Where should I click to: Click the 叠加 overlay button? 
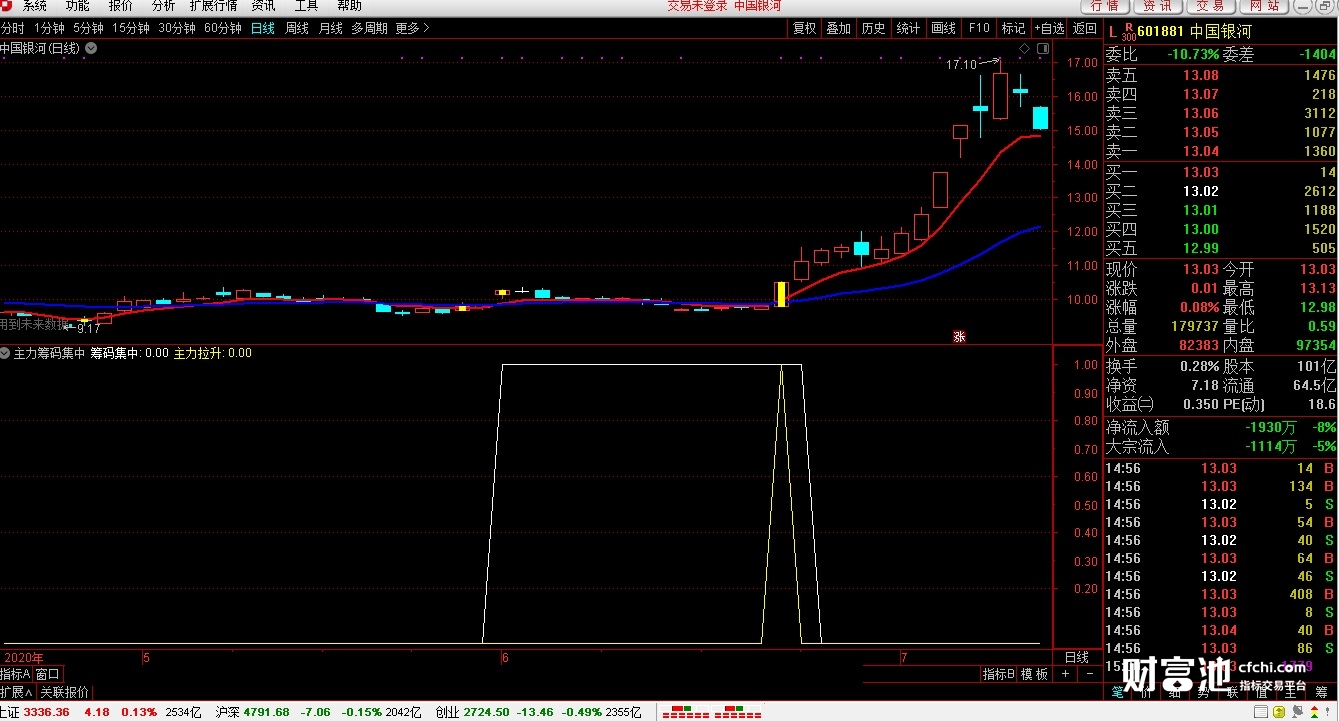pos(839,28)
